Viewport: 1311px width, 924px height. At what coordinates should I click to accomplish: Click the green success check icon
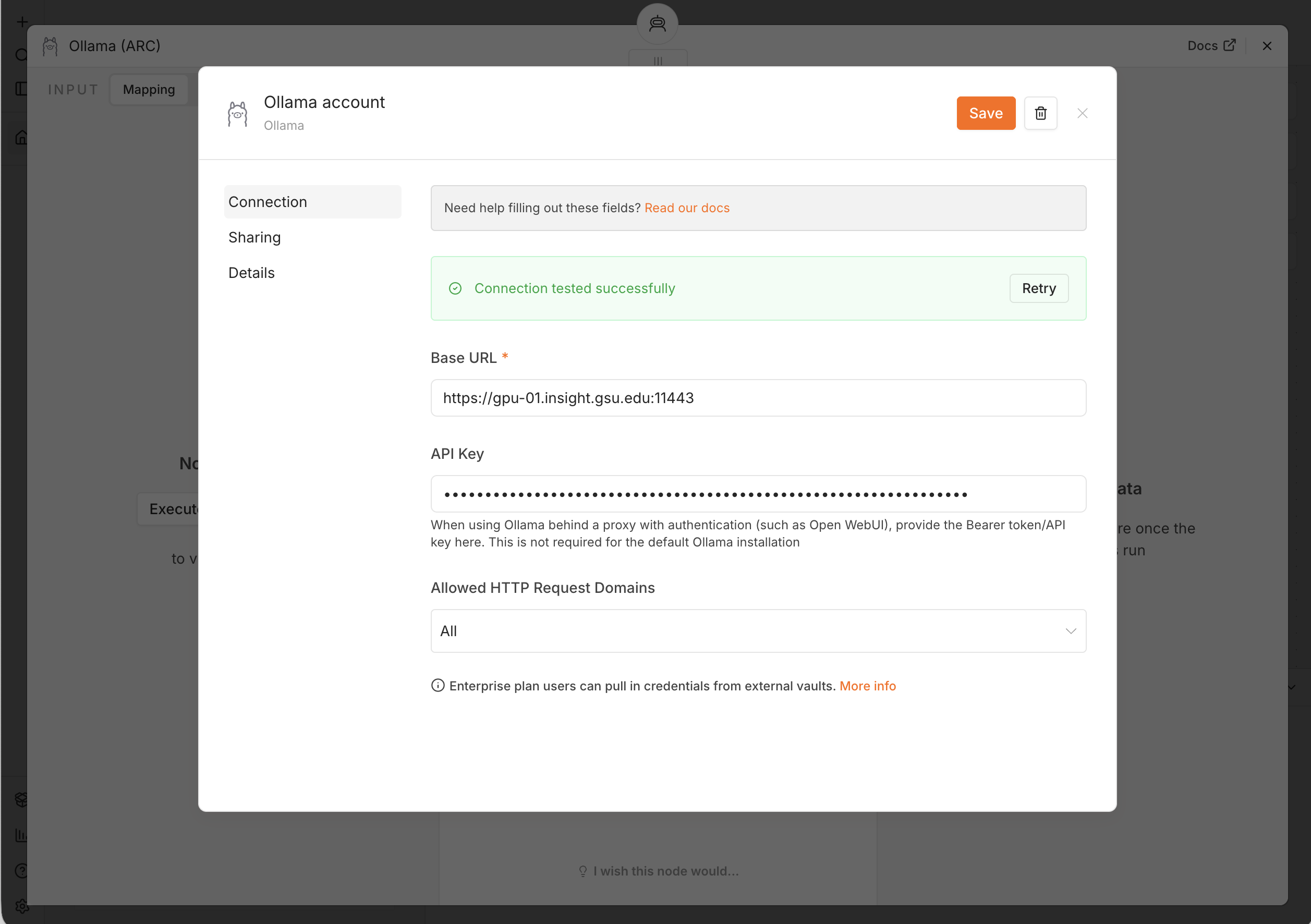[x=455, y=288]
